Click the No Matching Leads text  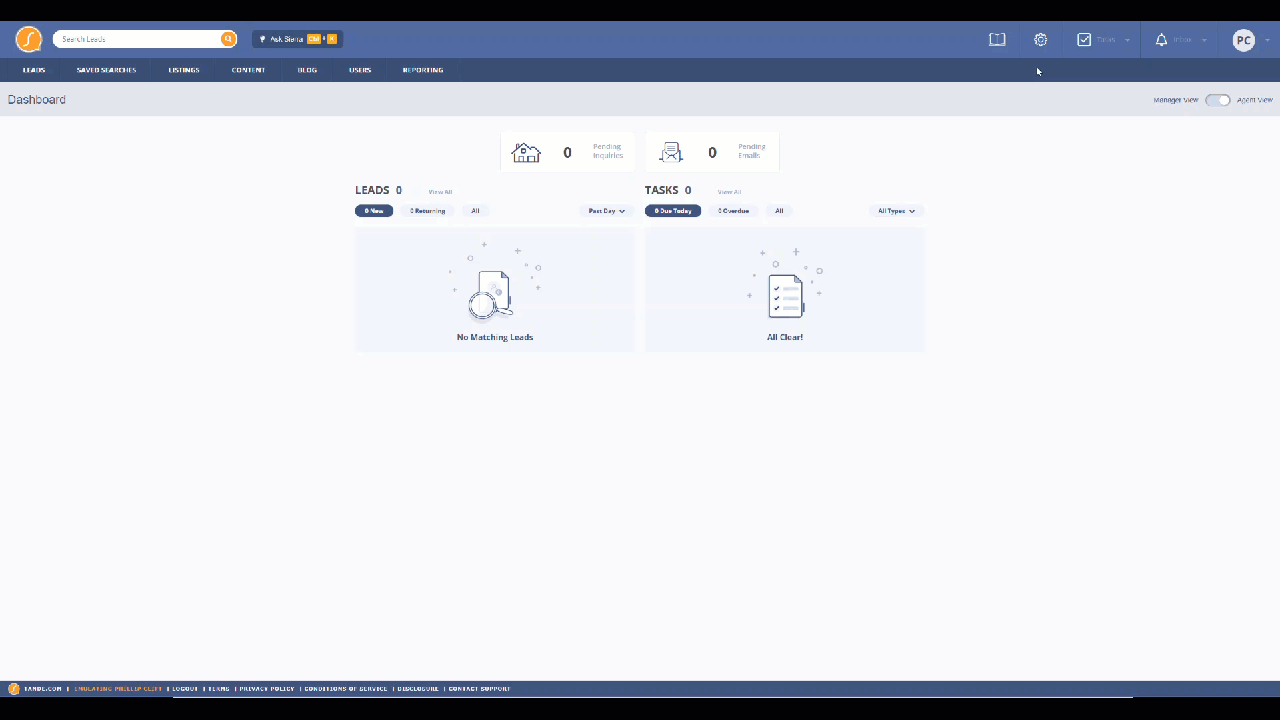(x=495, y=337)
